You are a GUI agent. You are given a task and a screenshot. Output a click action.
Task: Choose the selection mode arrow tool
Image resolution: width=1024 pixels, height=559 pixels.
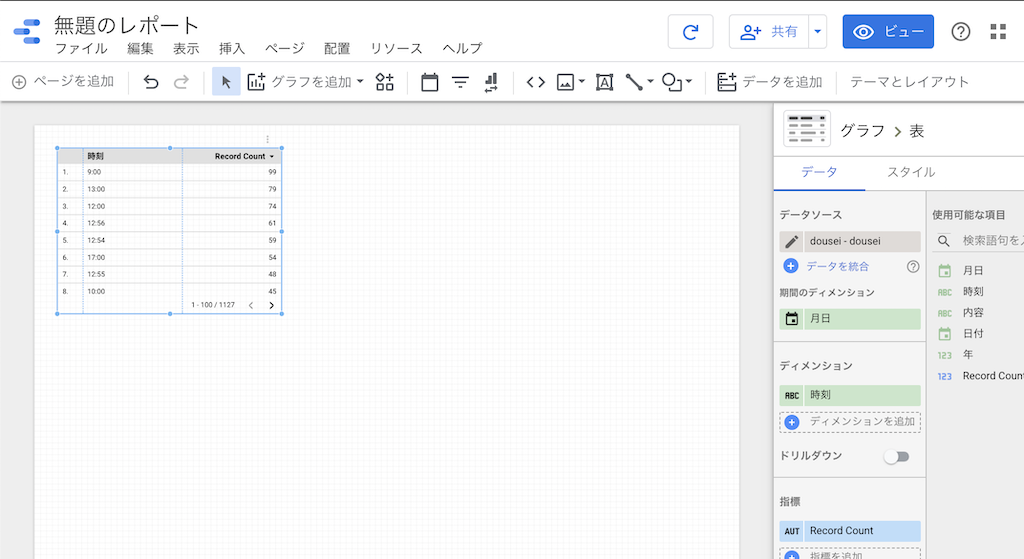click(x=226, y=82)
